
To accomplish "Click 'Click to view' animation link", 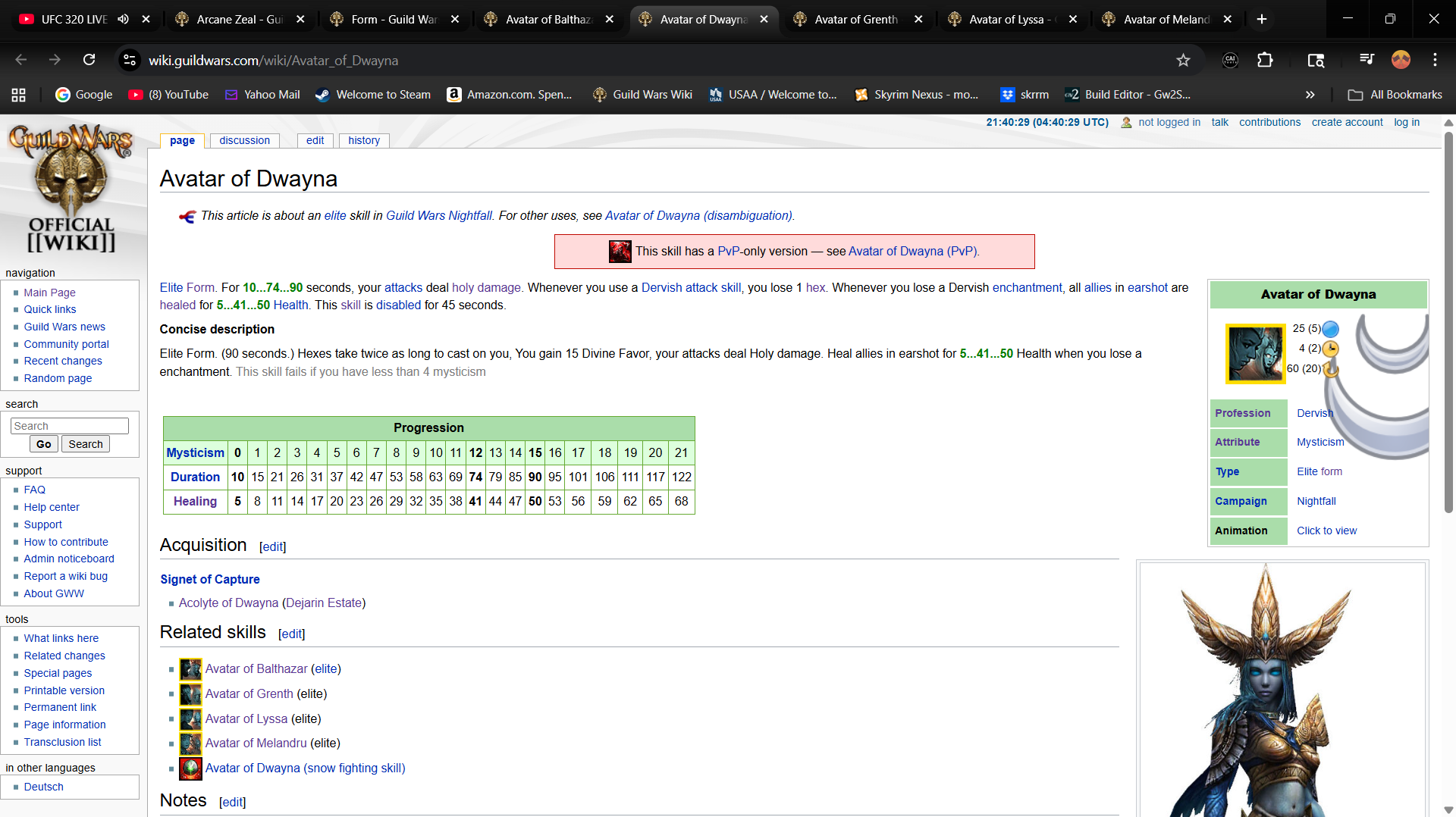I will (x=1326, y=531).
